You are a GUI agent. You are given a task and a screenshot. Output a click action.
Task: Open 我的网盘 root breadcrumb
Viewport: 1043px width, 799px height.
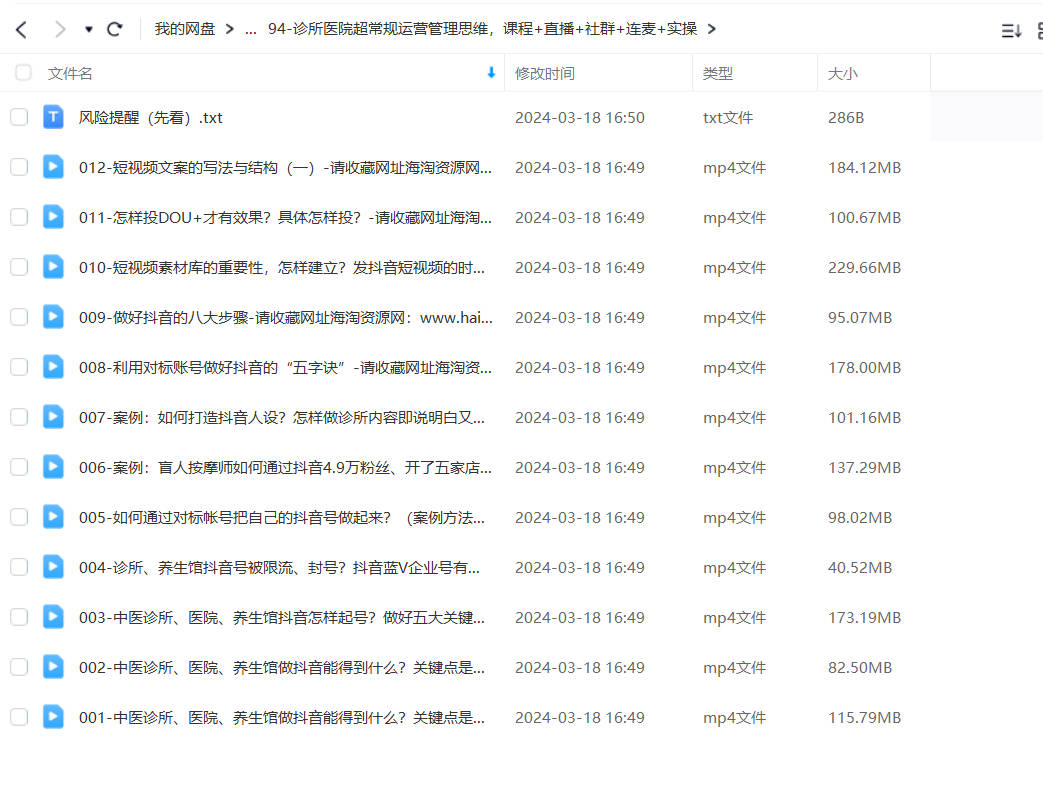[x=185, y=29]
